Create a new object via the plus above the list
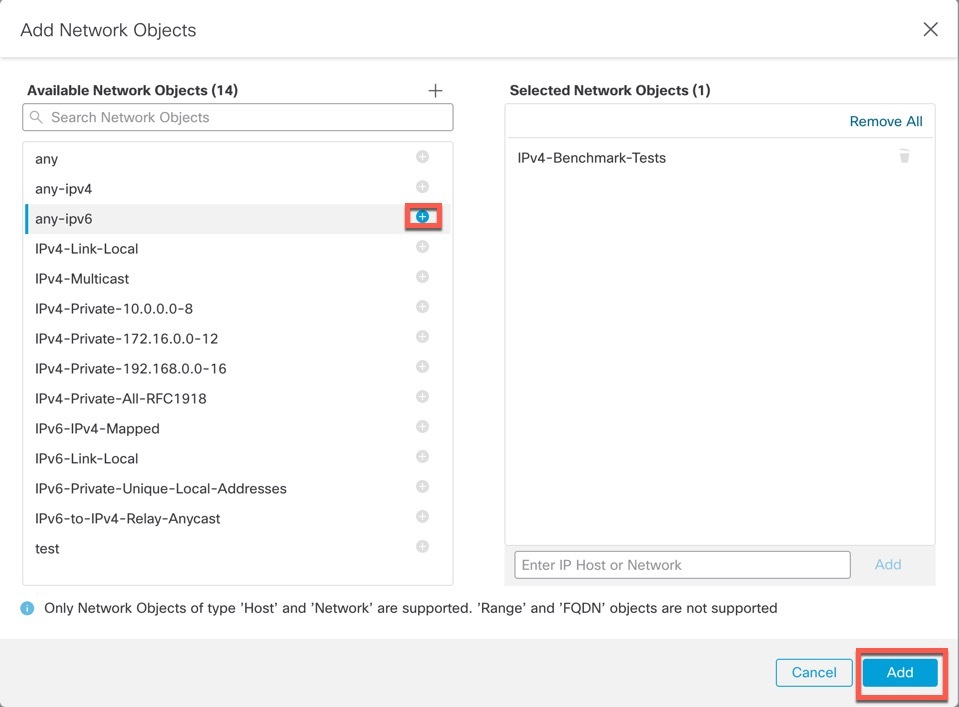 coord(435,90)
